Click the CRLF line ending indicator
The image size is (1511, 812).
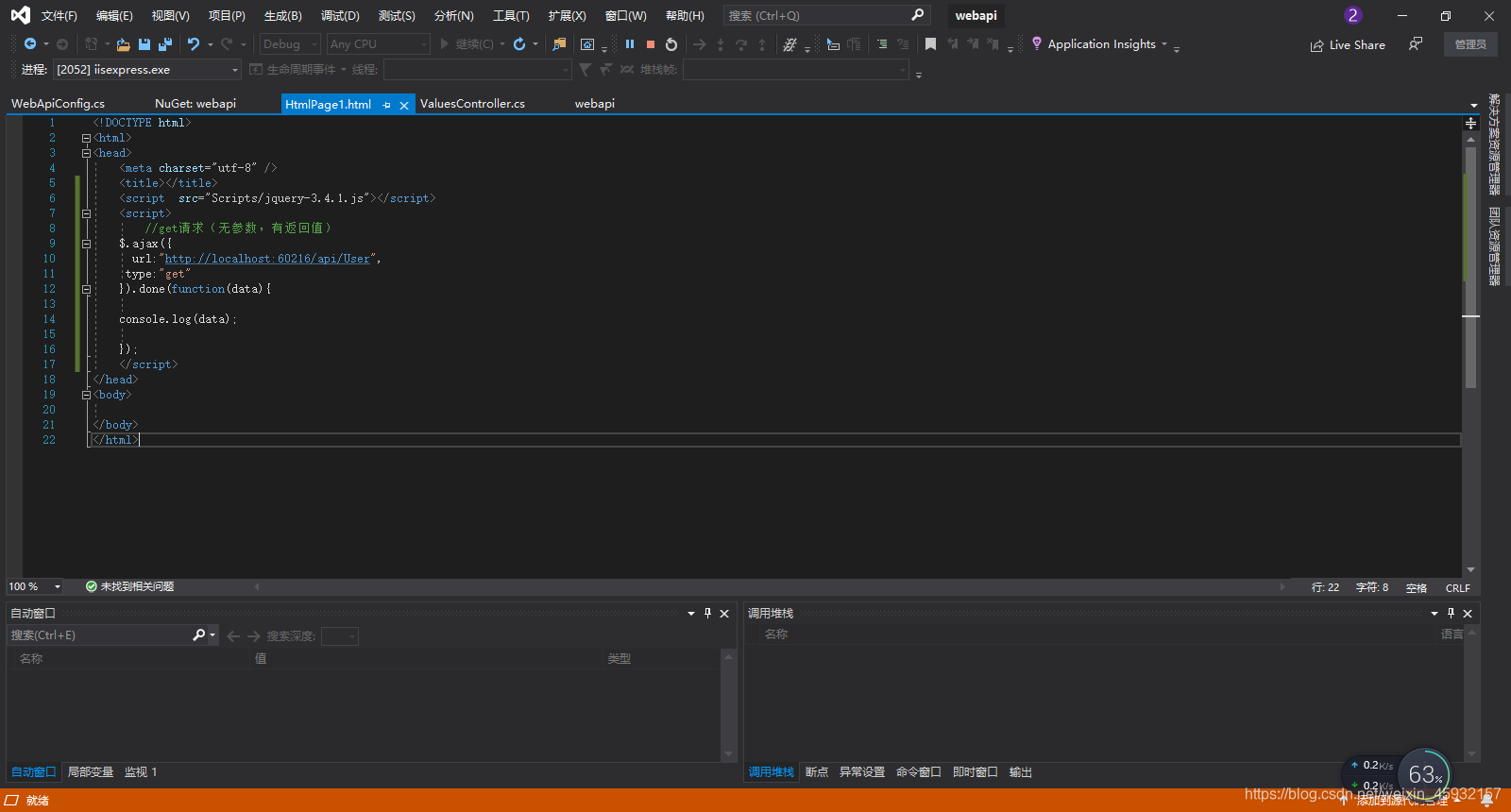(x=1457, y=587)
